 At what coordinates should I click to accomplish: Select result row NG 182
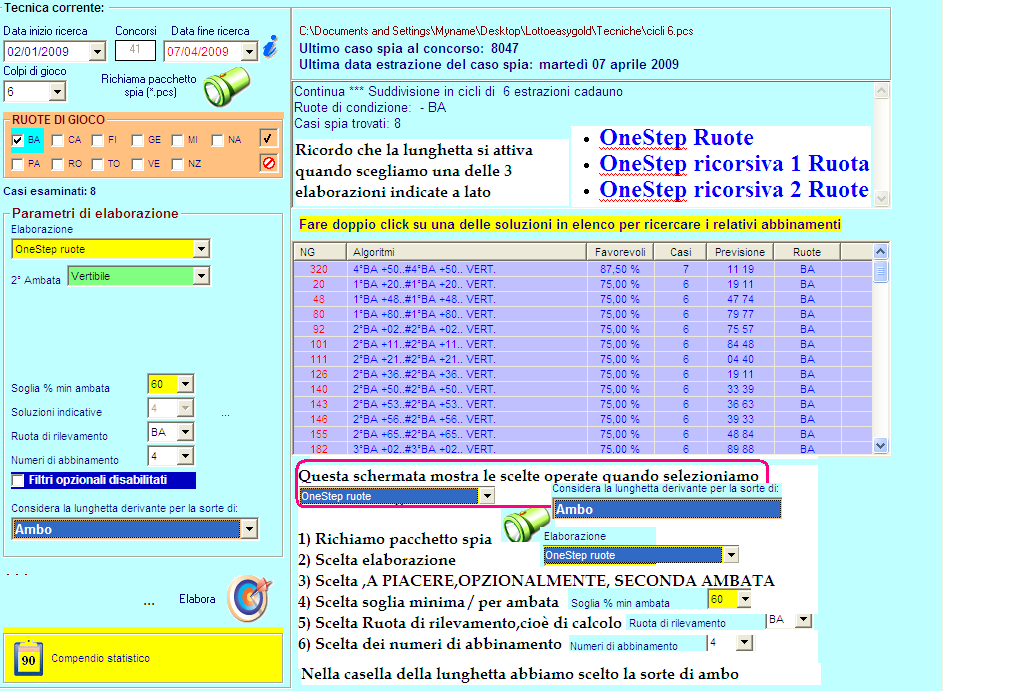pos(583,449)
